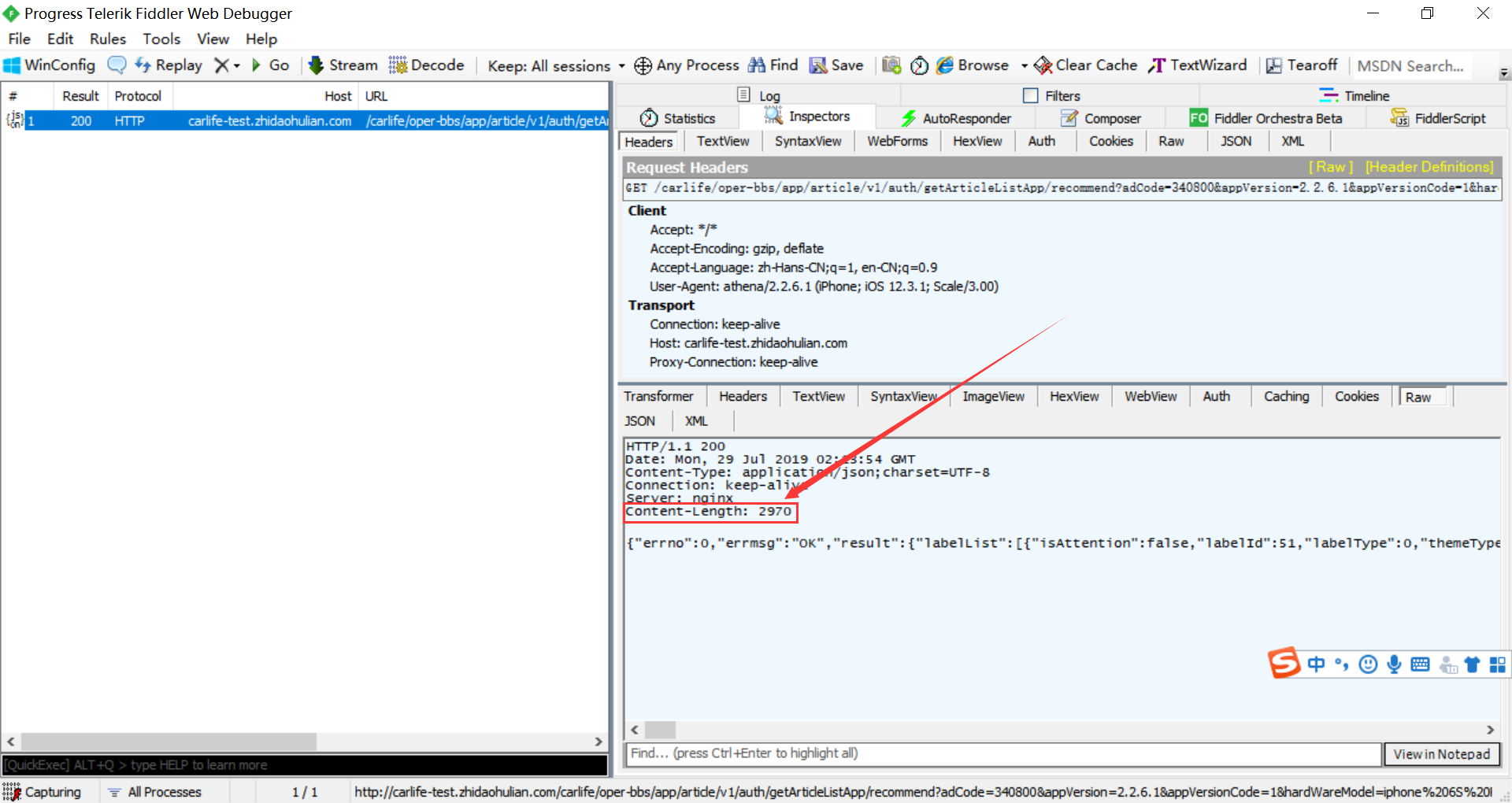Screen dimensions: 1512x803
Task: Clear Cache from the toolbar
Action: 1085,65
